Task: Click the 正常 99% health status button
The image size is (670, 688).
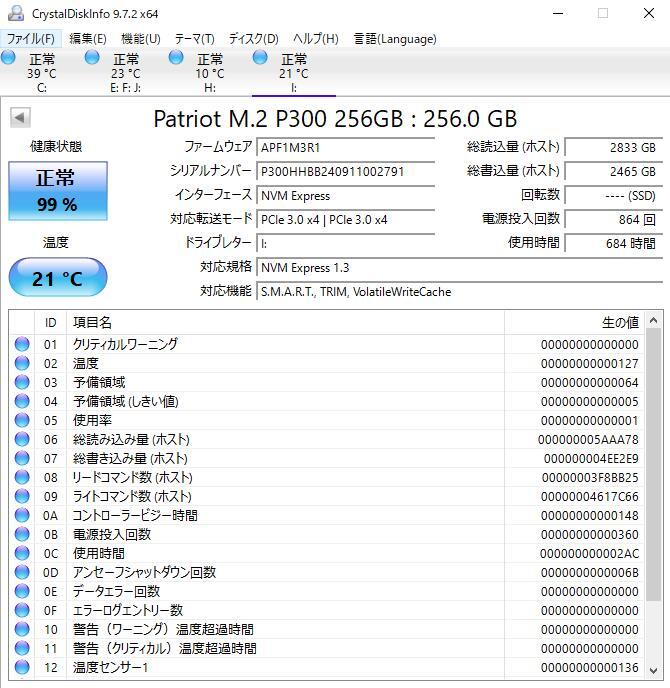Action: tap(57, 190)
